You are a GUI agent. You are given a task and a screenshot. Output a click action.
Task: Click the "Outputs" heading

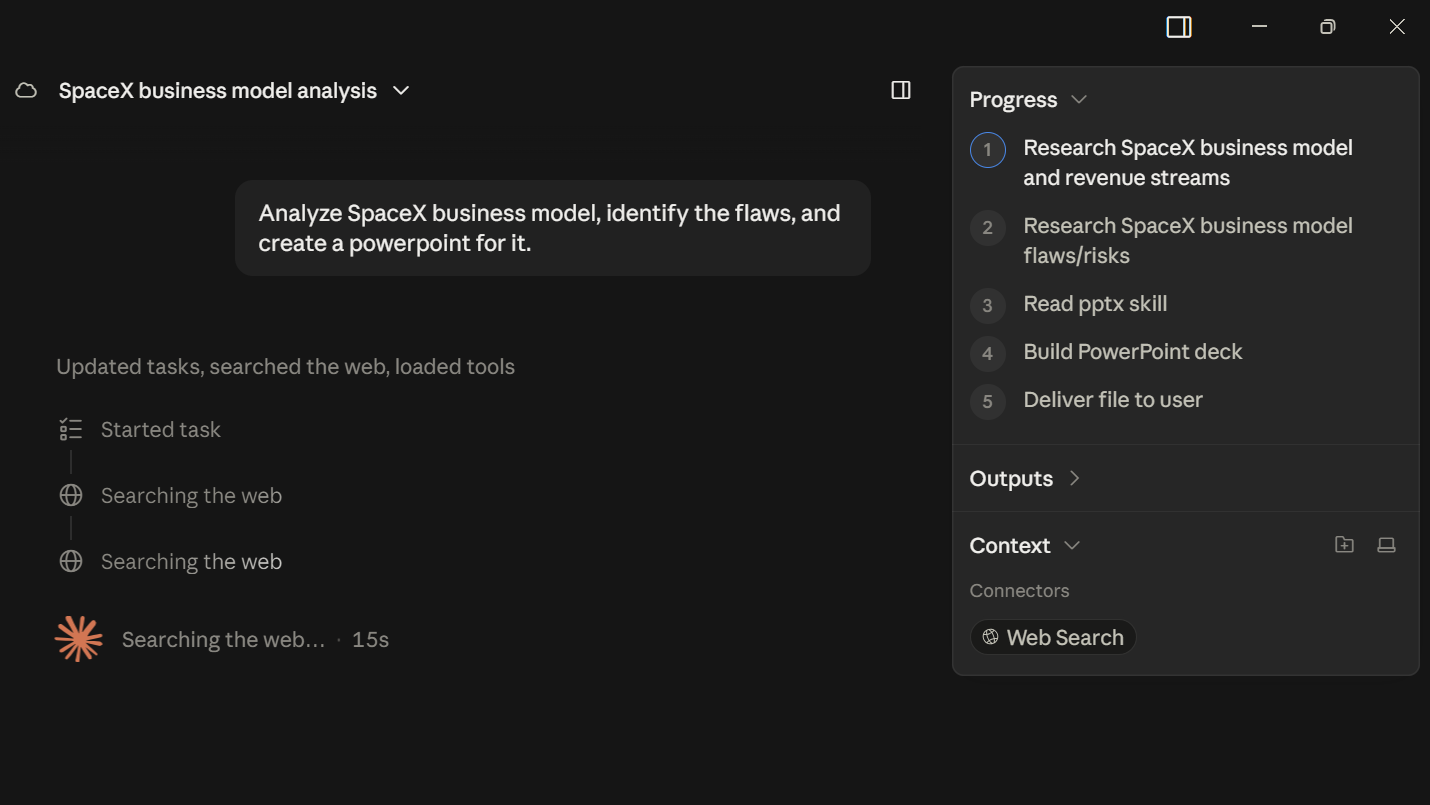(1011, 479)
